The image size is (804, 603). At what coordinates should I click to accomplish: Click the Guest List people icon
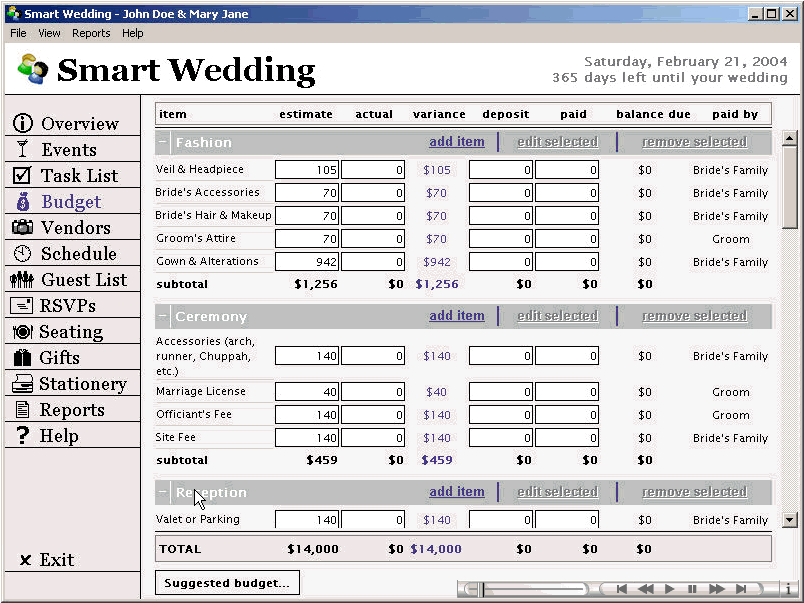tap(22, 279)
